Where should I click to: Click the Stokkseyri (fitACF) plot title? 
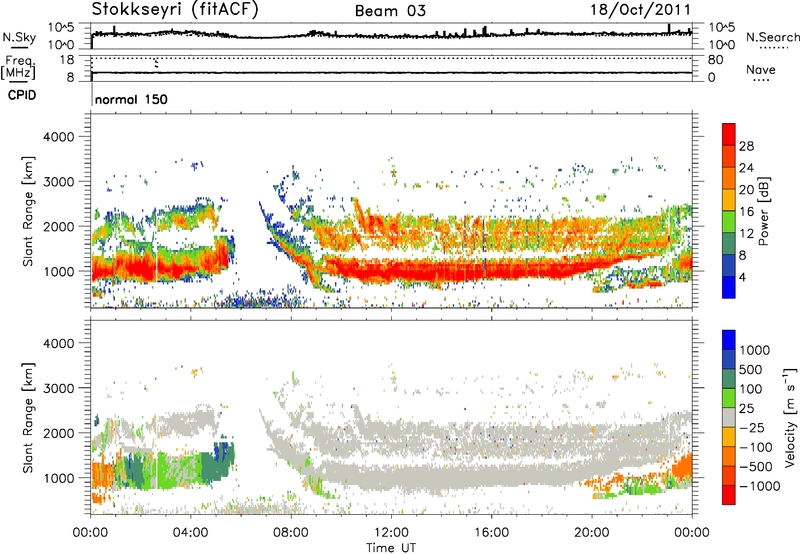point(175,9)
